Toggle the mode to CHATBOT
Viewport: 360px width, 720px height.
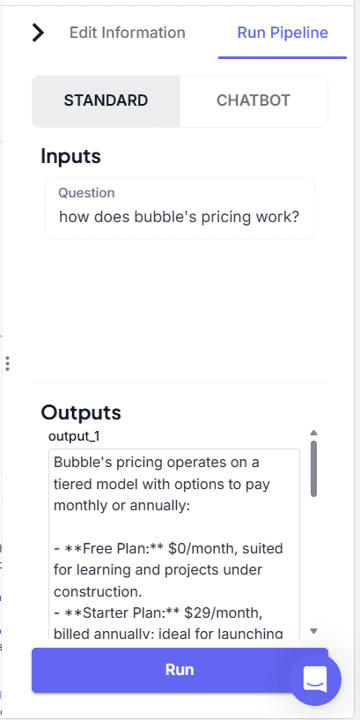253,101
